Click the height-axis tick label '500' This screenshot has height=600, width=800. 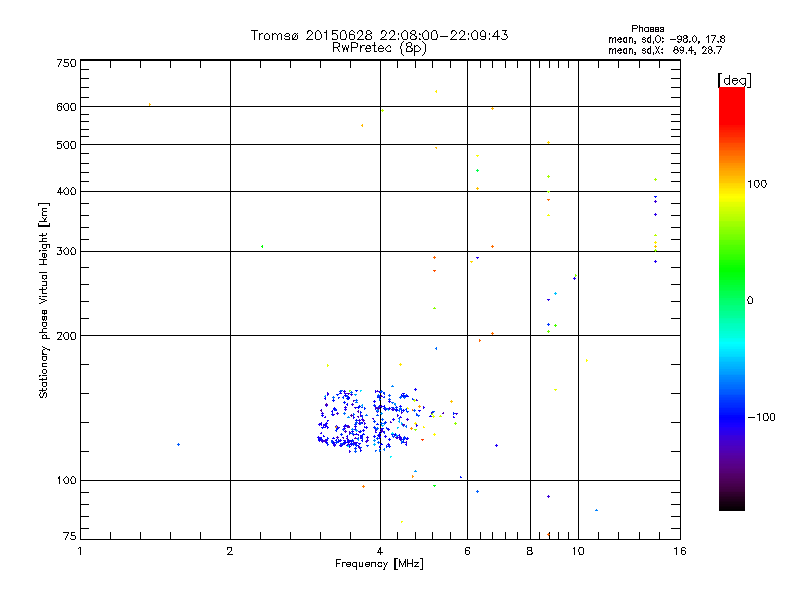pos(66,145)
